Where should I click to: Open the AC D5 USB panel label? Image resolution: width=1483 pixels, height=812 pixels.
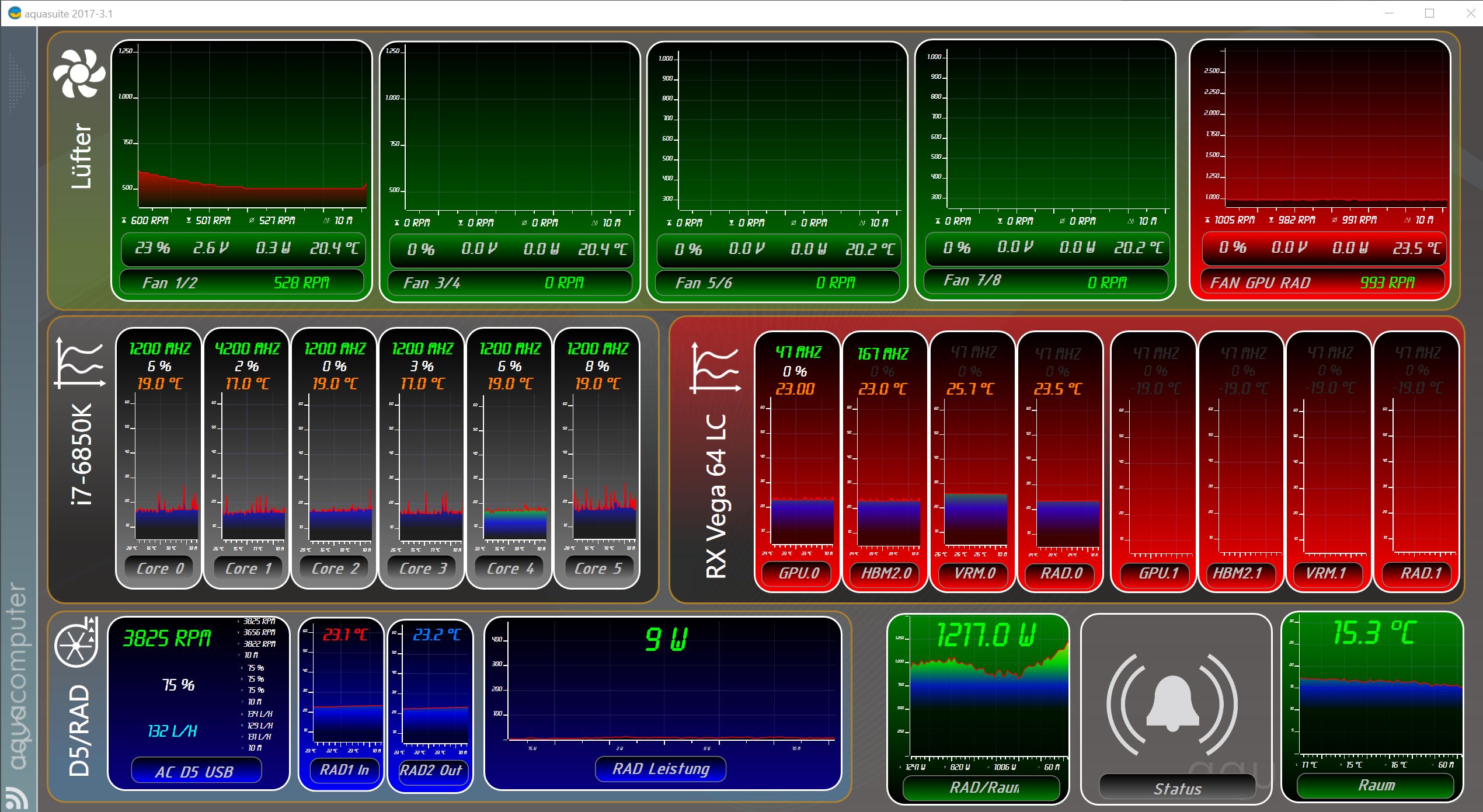(196, 771)
